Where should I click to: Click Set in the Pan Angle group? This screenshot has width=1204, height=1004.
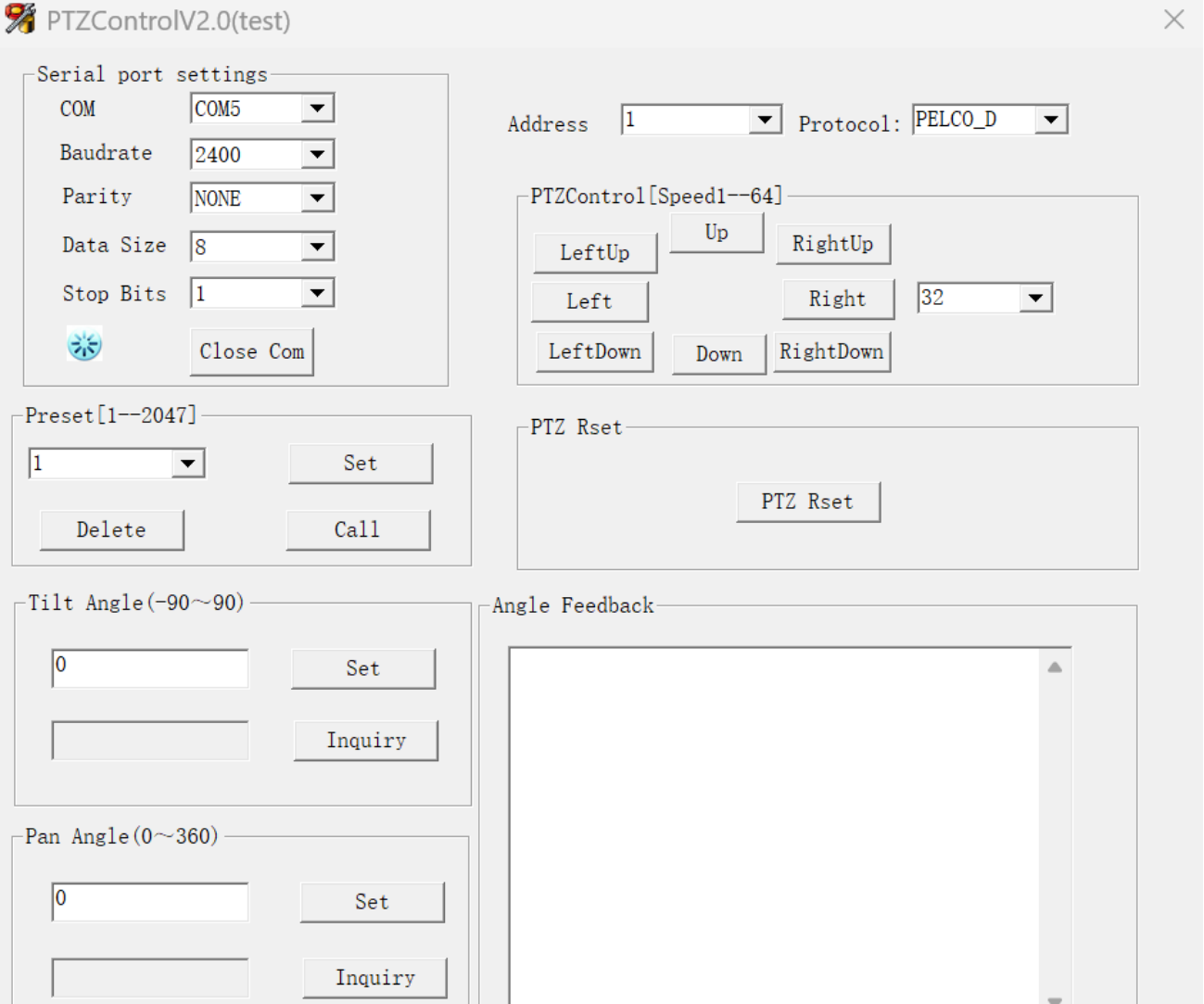(373, 902)
